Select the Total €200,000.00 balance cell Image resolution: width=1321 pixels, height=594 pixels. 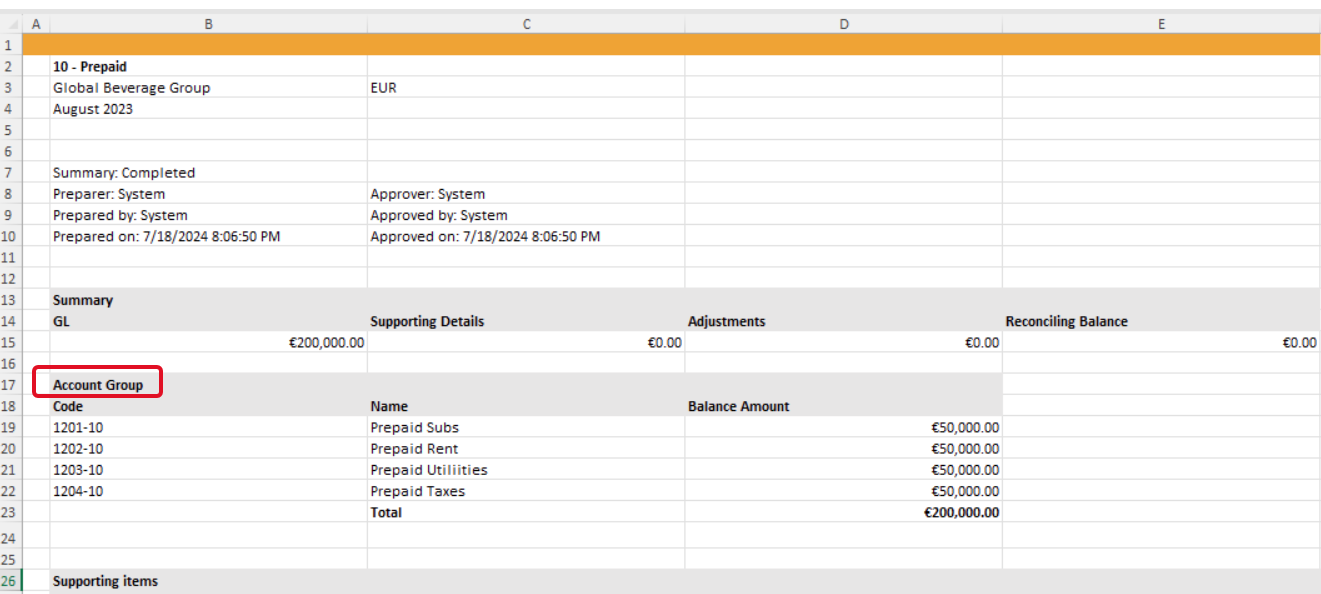(843, 512)
